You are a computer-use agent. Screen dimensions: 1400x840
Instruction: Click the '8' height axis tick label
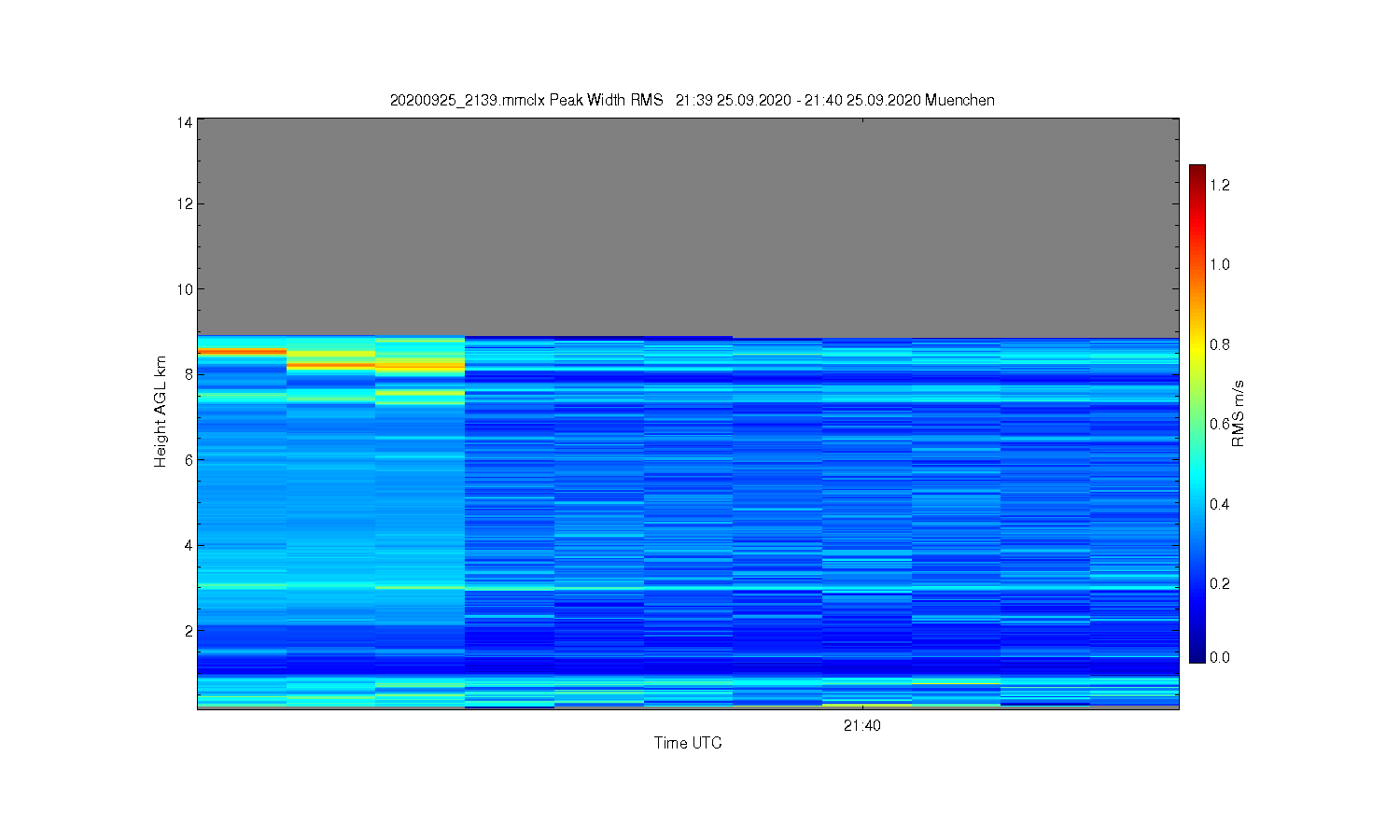coord(189,374)
